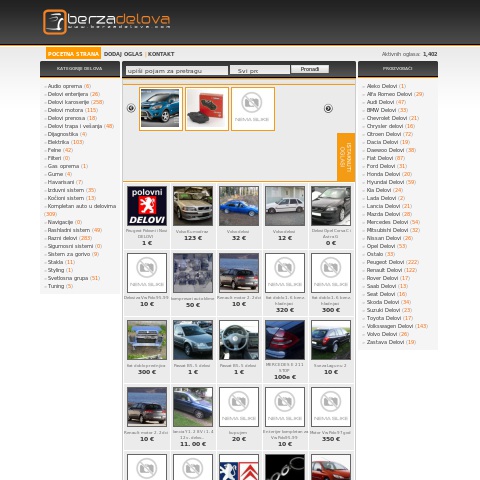
Task: Open the Peugeot Citroen logos ad thumbnail
Action: tap(239, 467)
